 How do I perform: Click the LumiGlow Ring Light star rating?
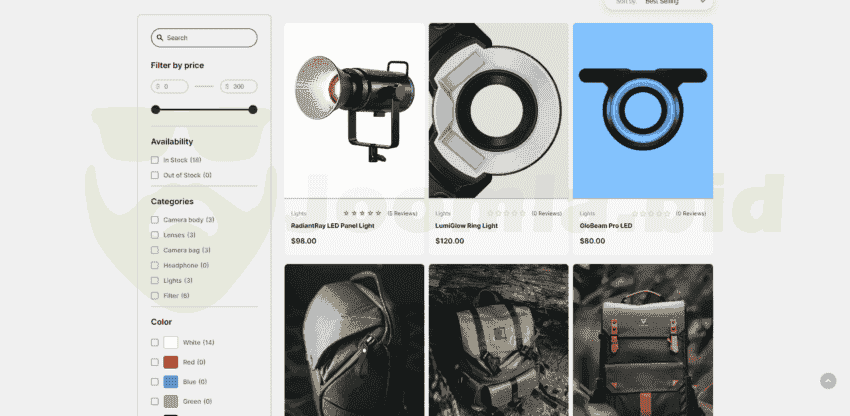pyautogui.click(x=507, y=213)
